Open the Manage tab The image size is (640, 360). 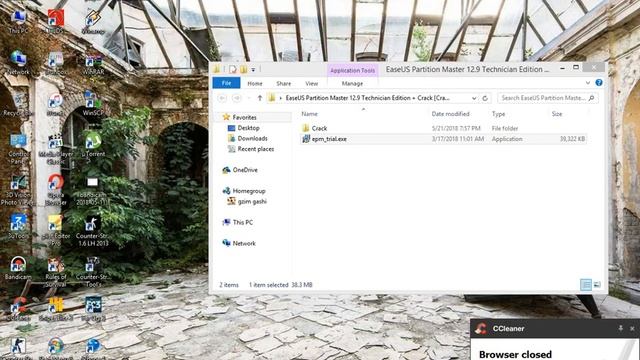click(x=352, y=83)
